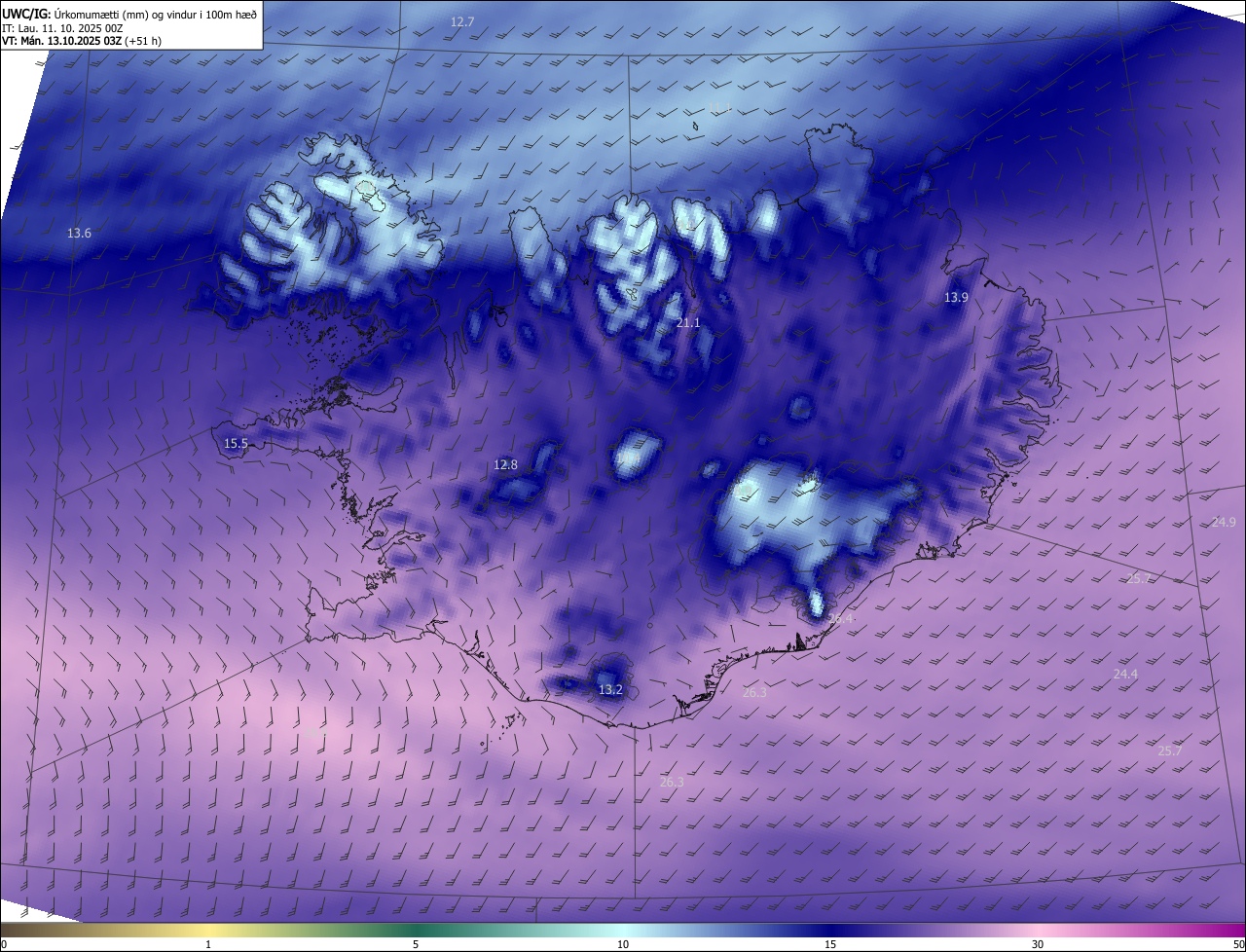The width and height of the screenshot is (1246, 952).
Task: Click the 24.9 value label on the map
Action: coord(1224,522)
